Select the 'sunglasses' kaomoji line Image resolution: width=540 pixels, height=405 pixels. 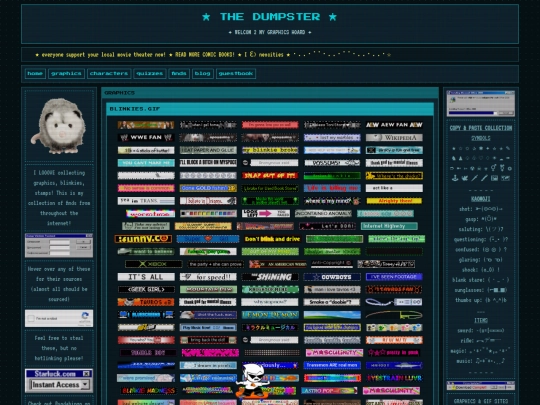(x=481, y=290)
